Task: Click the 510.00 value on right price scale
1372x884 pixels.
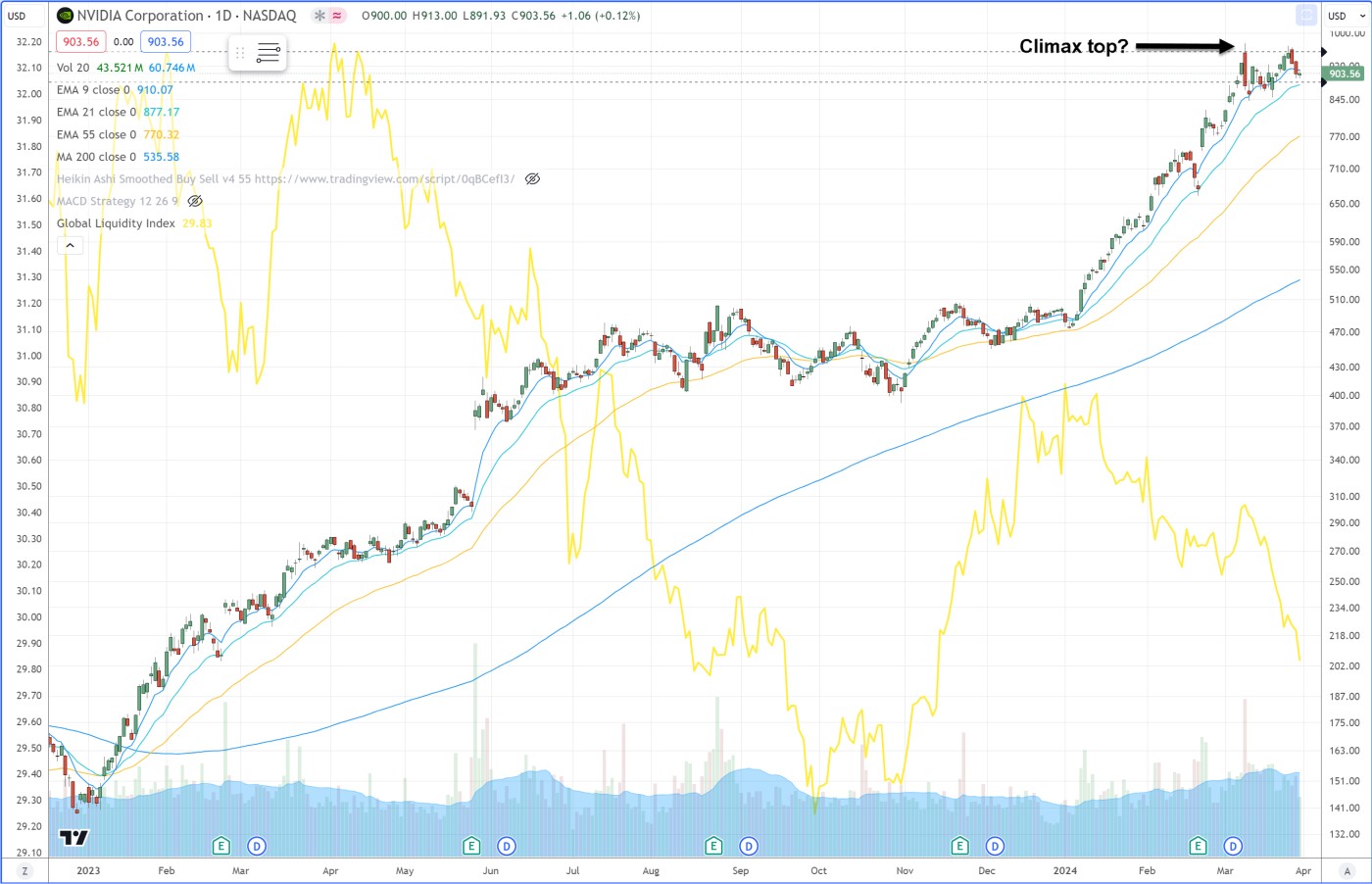Action: 1344,300
